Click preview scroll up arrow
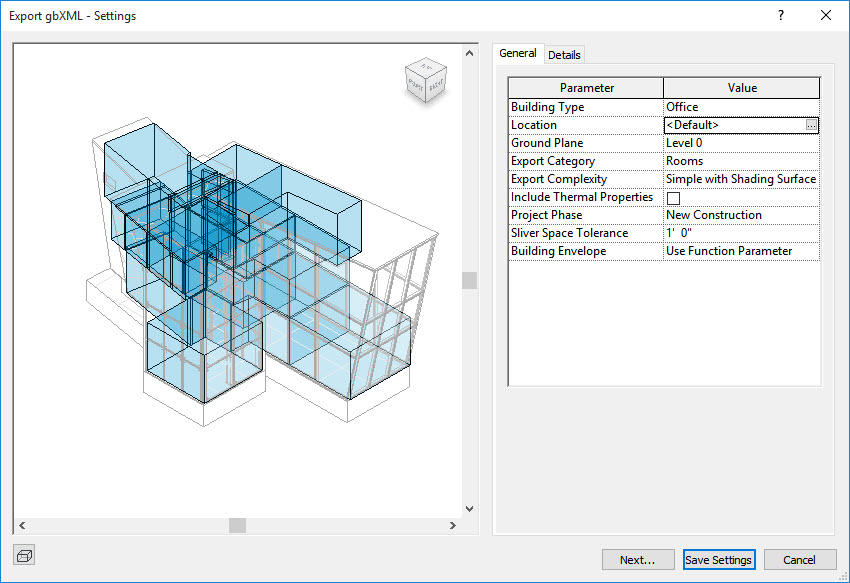The height and width of the screenshot is (583, 850). tap(469, 52)
